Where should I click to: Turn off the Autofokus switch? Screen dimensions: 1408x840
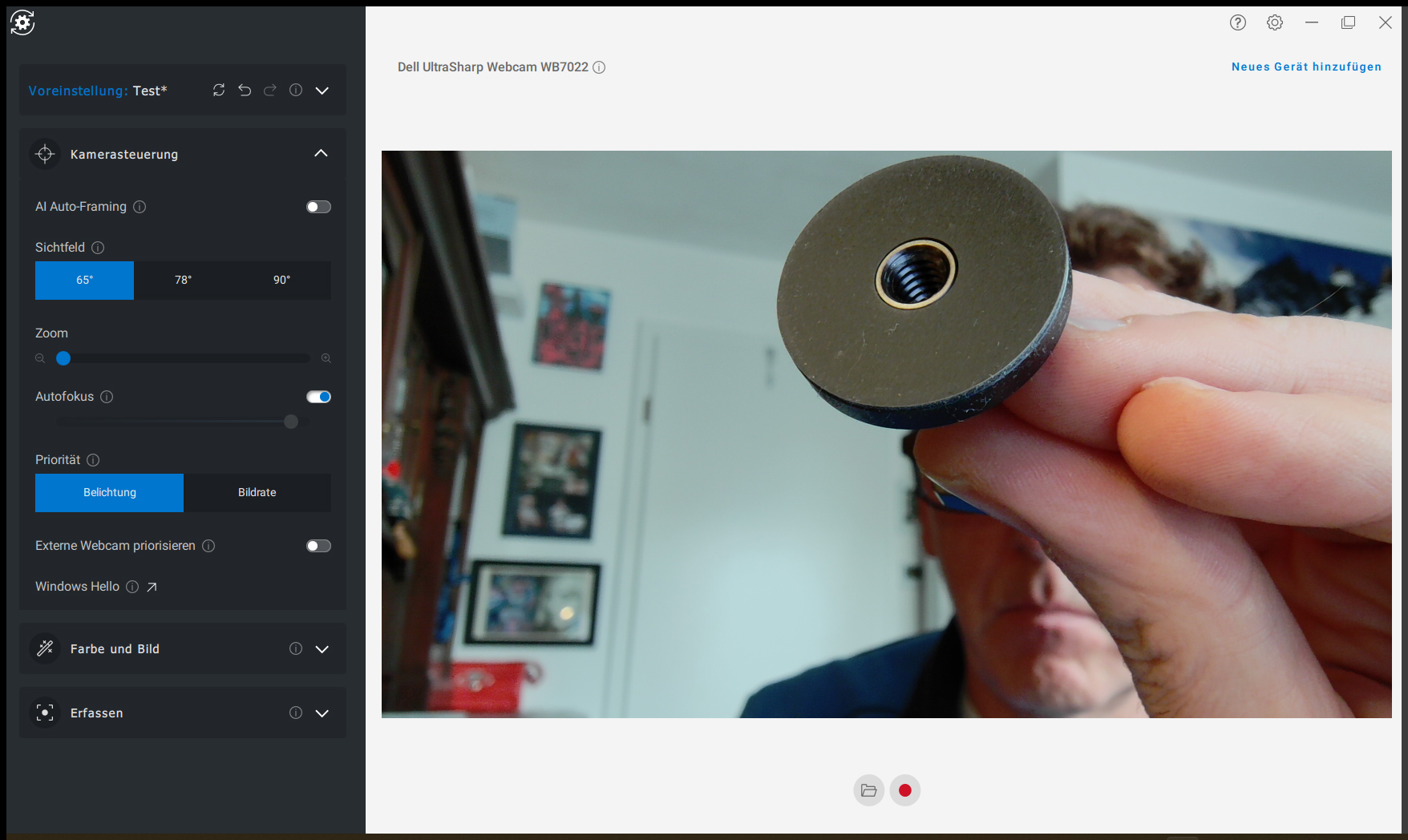(318, 397)
